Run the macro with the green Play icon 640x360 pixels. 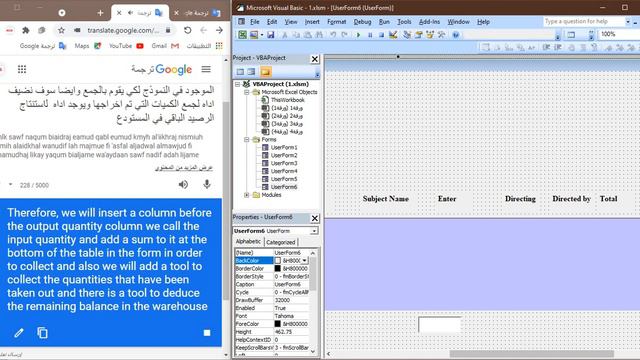pyautogui.click(x=358, y=35)
